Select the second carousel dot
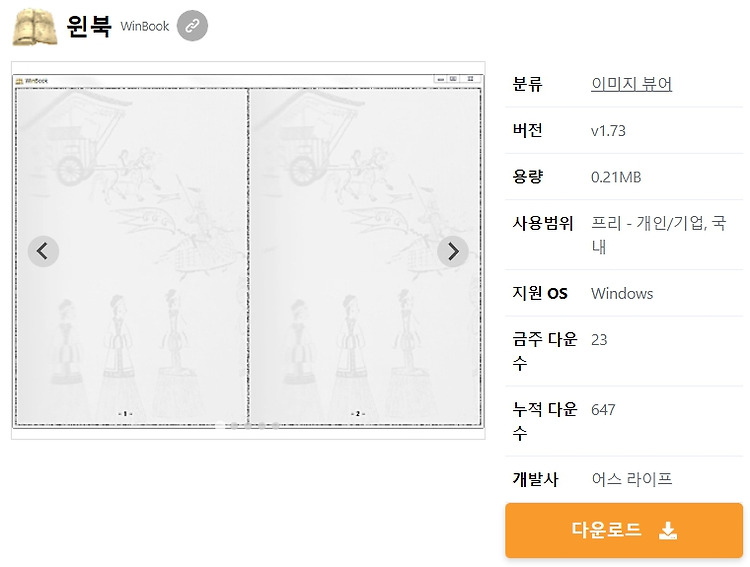The width and height of the screenshot is (750, 567). coord(234,425)
